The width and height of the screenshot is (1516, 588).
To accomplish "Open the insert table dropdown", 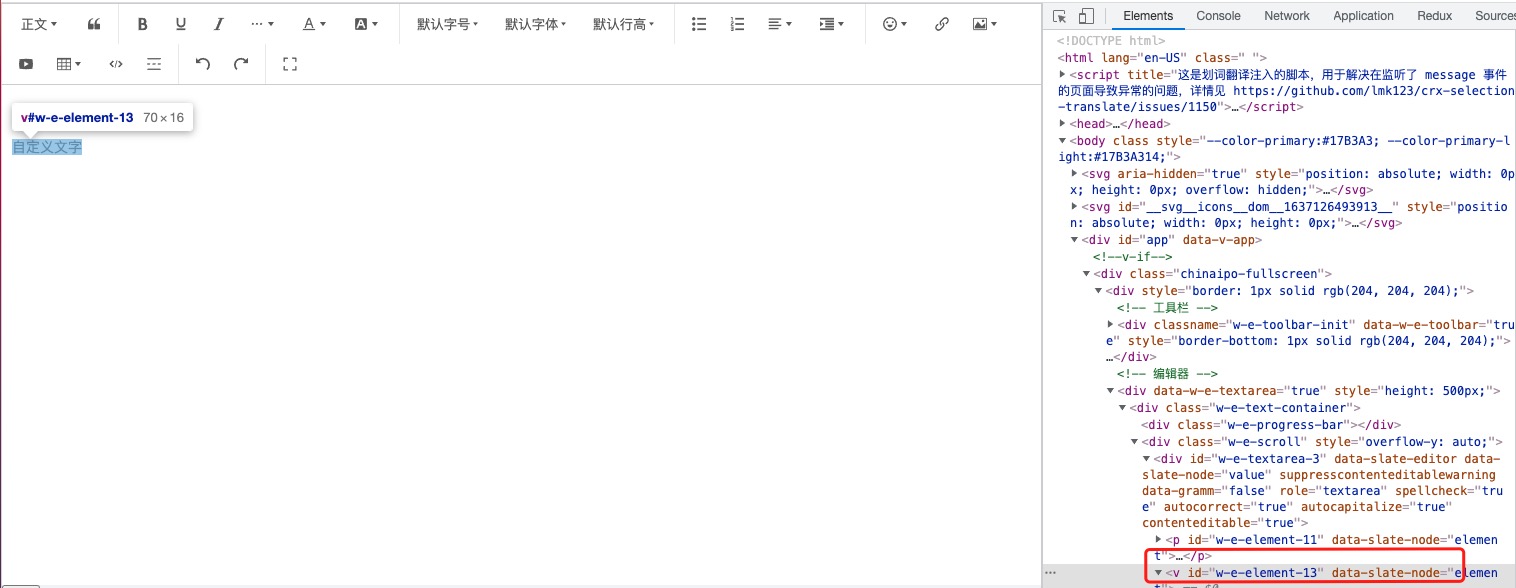I will click(69, 64).
